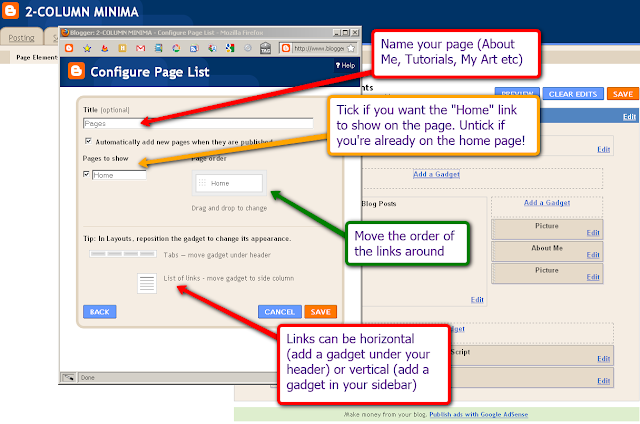This screenshot has width=640, height=424.
Task: Click 'List of links - move gadget' text
Action: click(x=229, y=278)
